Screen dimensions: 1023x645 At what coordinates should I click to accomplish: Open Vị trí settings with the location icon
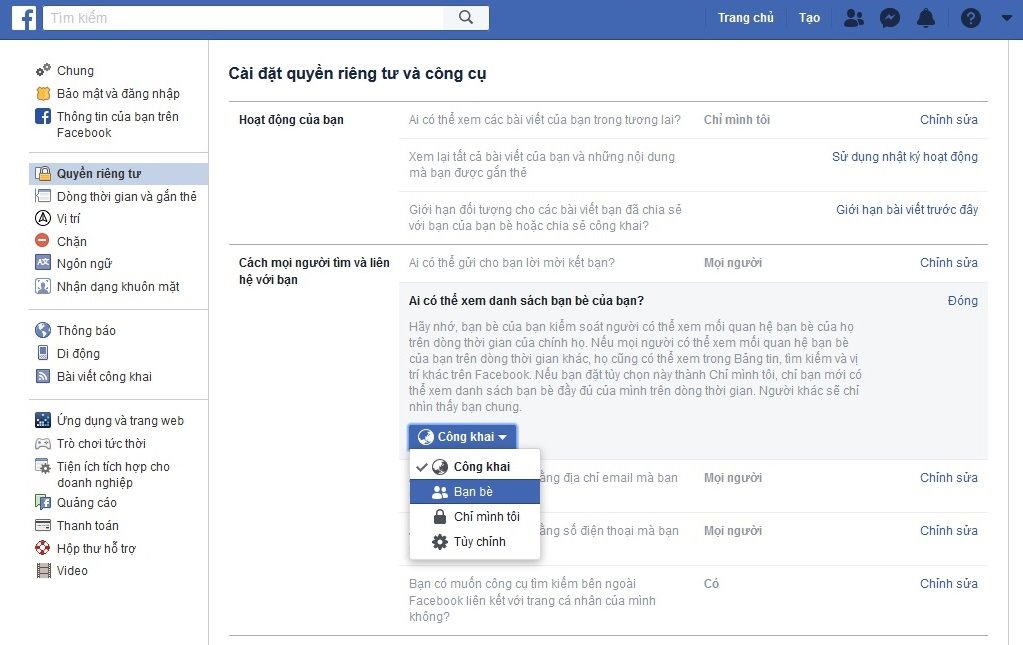67,218
